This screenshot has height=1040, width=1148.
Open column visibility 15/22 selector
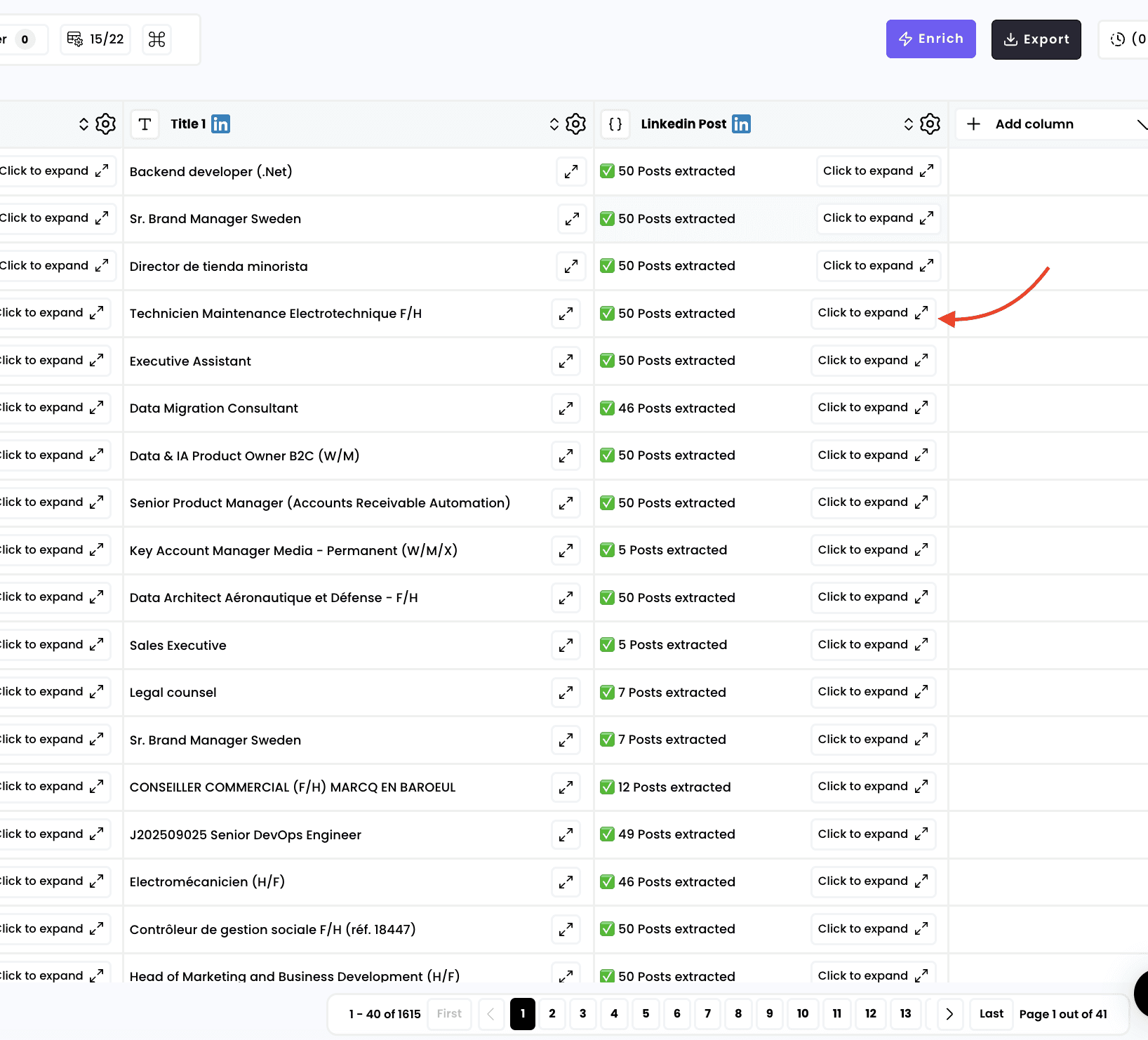click(95, 39)
